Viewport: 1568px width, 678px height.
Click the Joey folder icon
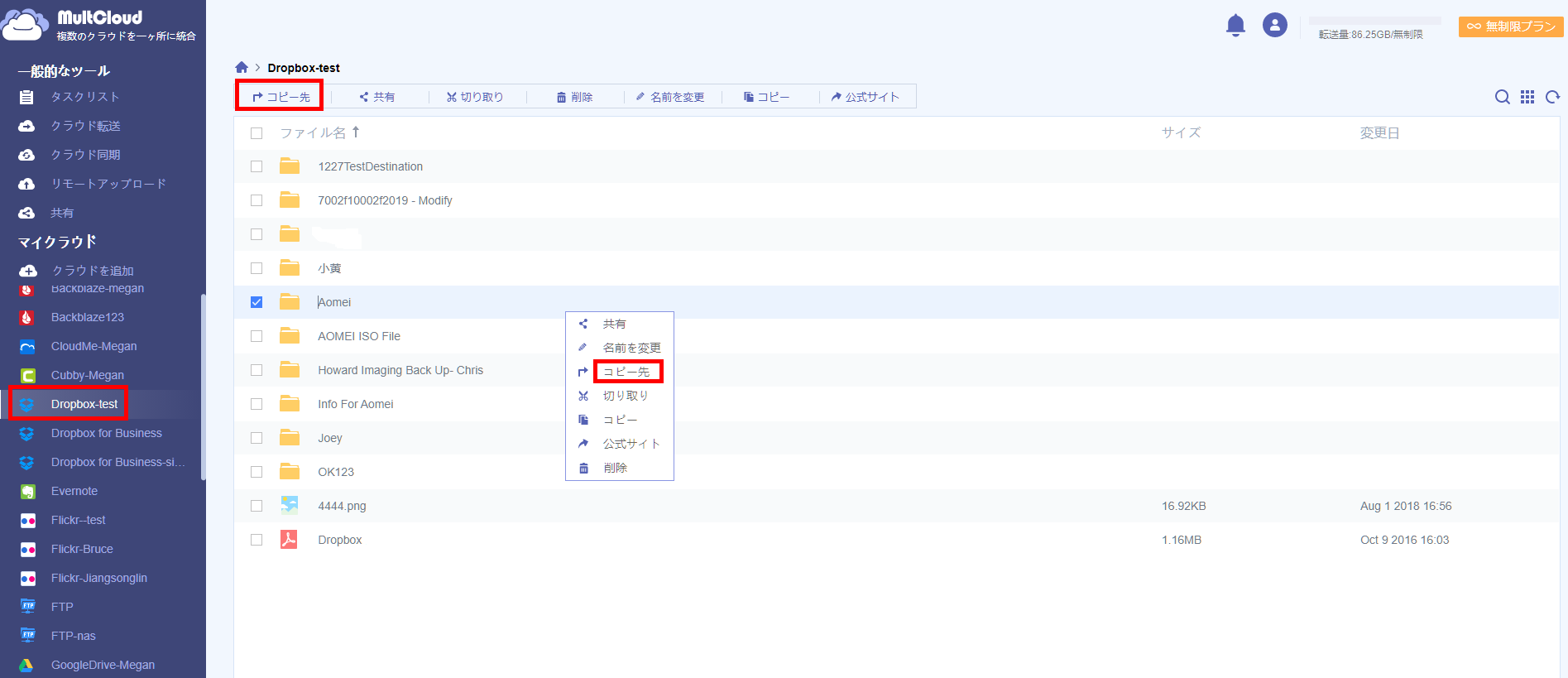point(290,438)
